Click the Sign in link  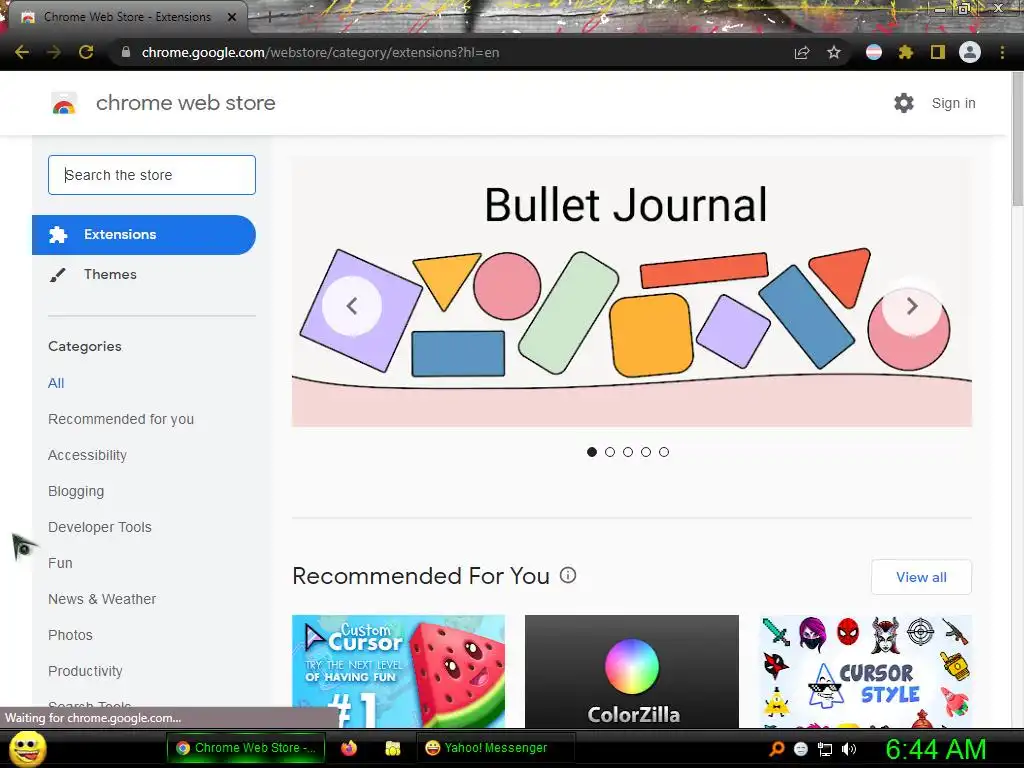(953, 103)
